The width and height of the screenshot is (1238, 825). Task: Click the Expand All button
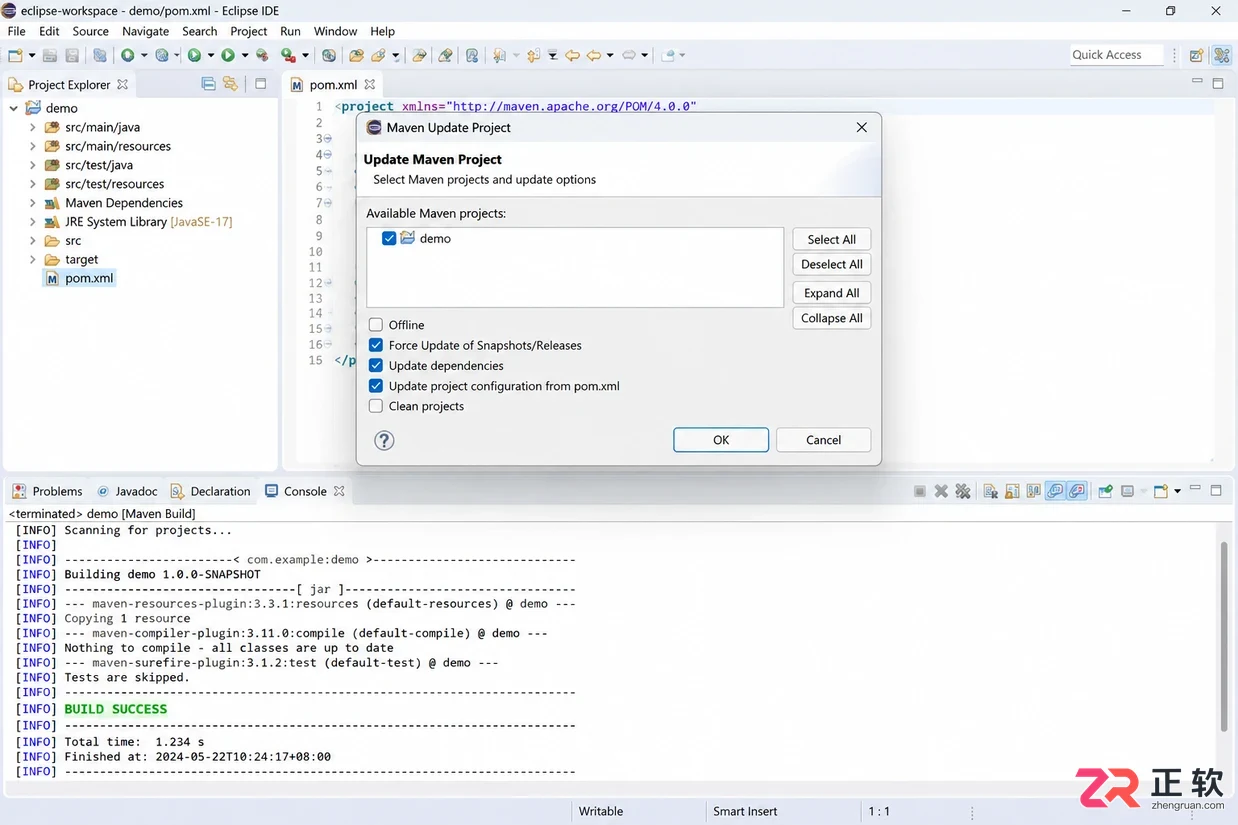coord(832,293)
